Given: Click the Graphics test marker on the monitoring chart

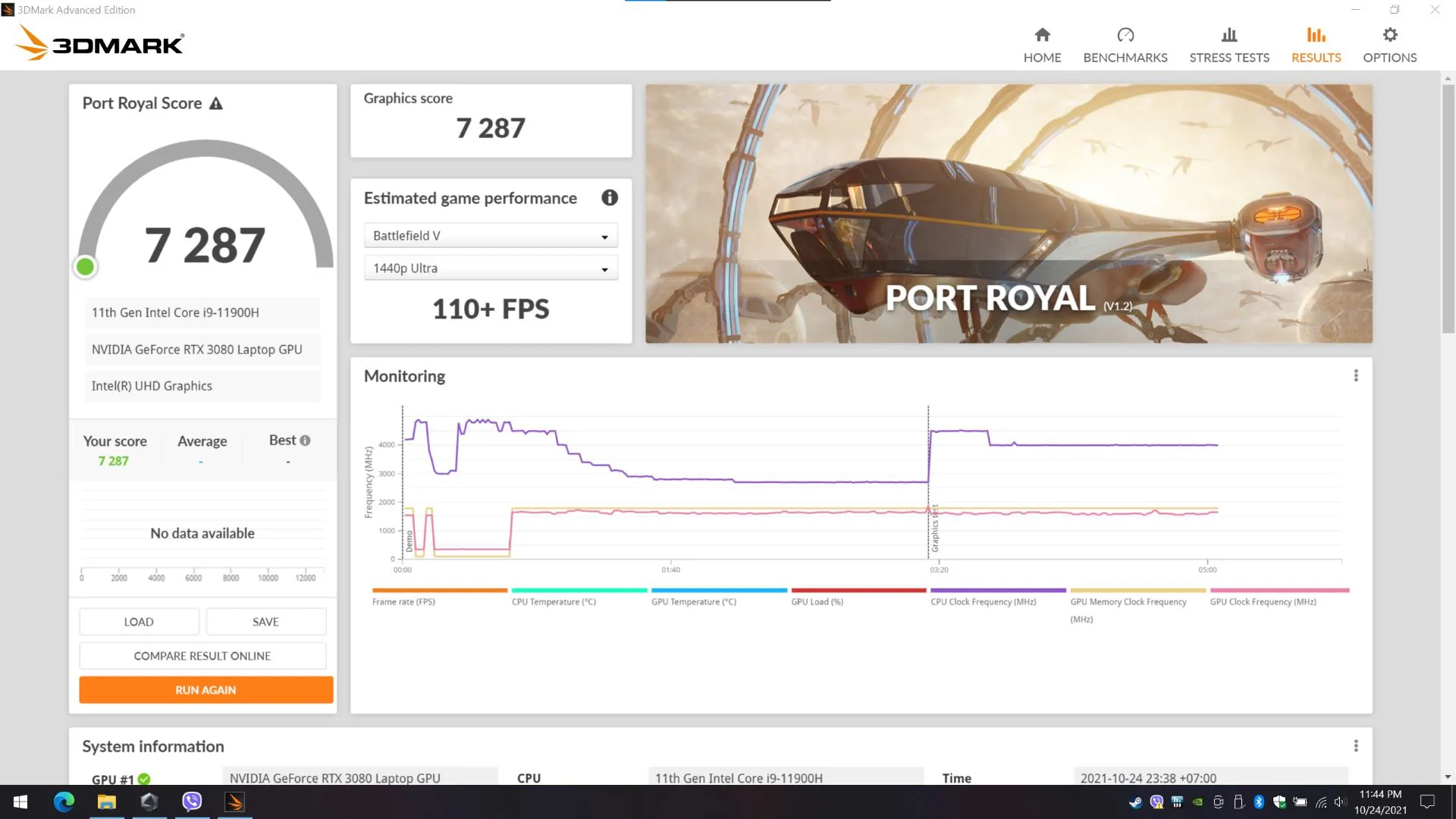Looking at the screenshot, I should (934, 529).
